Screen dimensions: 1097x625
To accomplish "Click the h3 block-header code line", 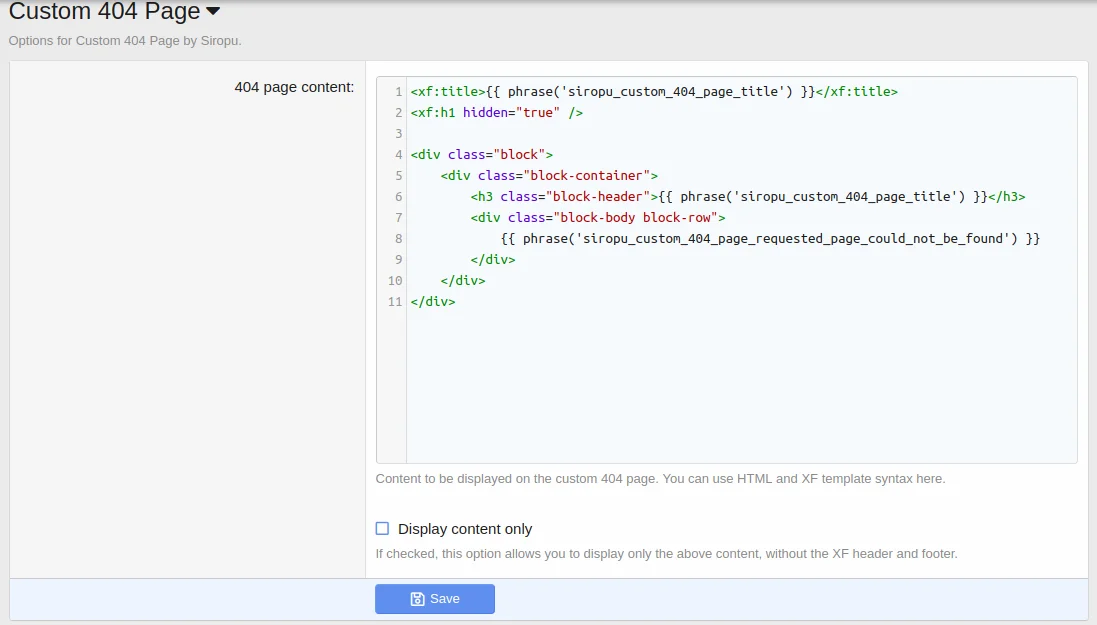I will point(748,197).
